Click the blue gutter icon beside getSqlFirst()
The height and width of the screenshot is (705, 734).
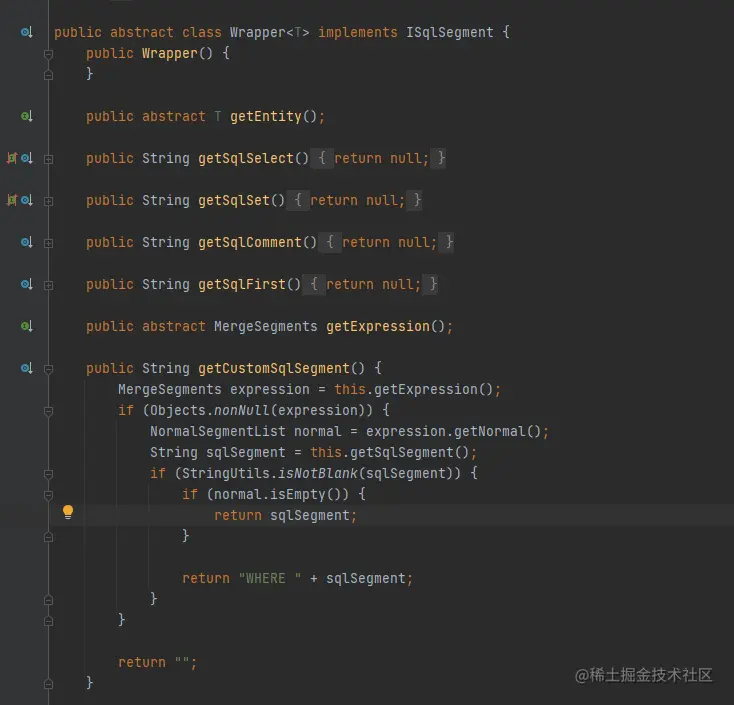[27, 284]
